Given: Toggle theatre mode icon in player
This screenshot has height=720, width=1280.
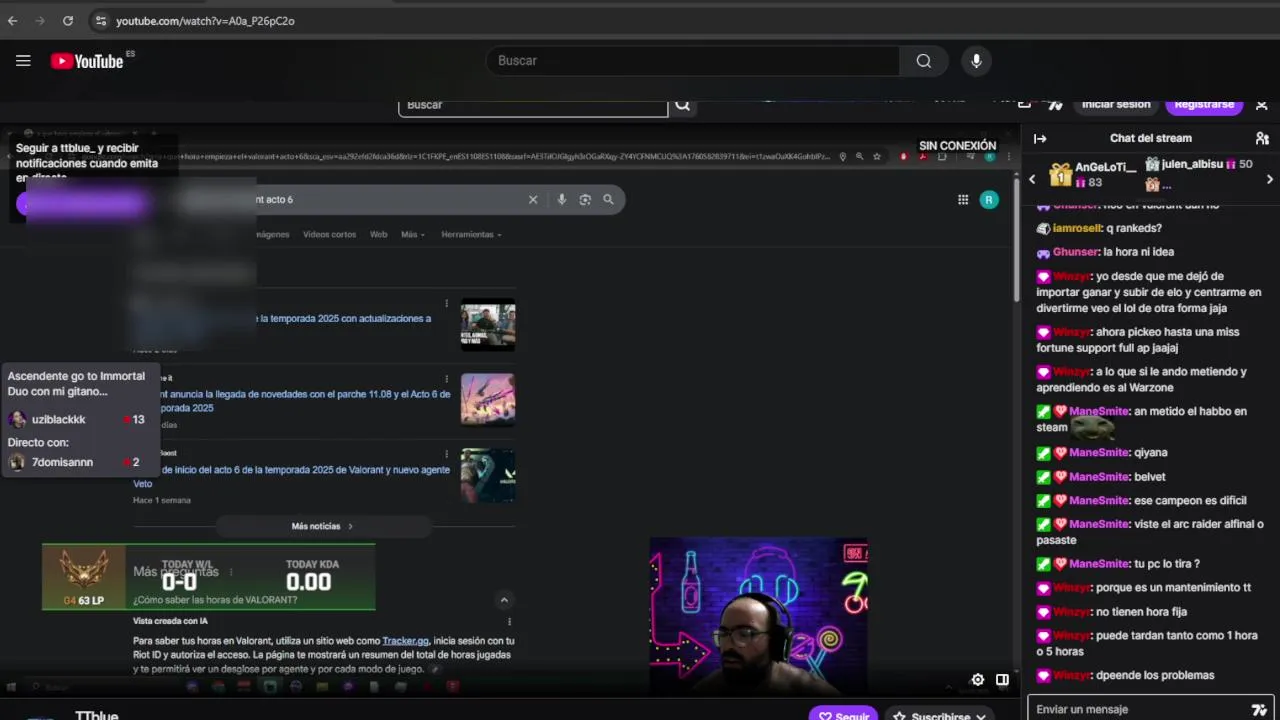Looking at the screenshot, I should 1002,680.
